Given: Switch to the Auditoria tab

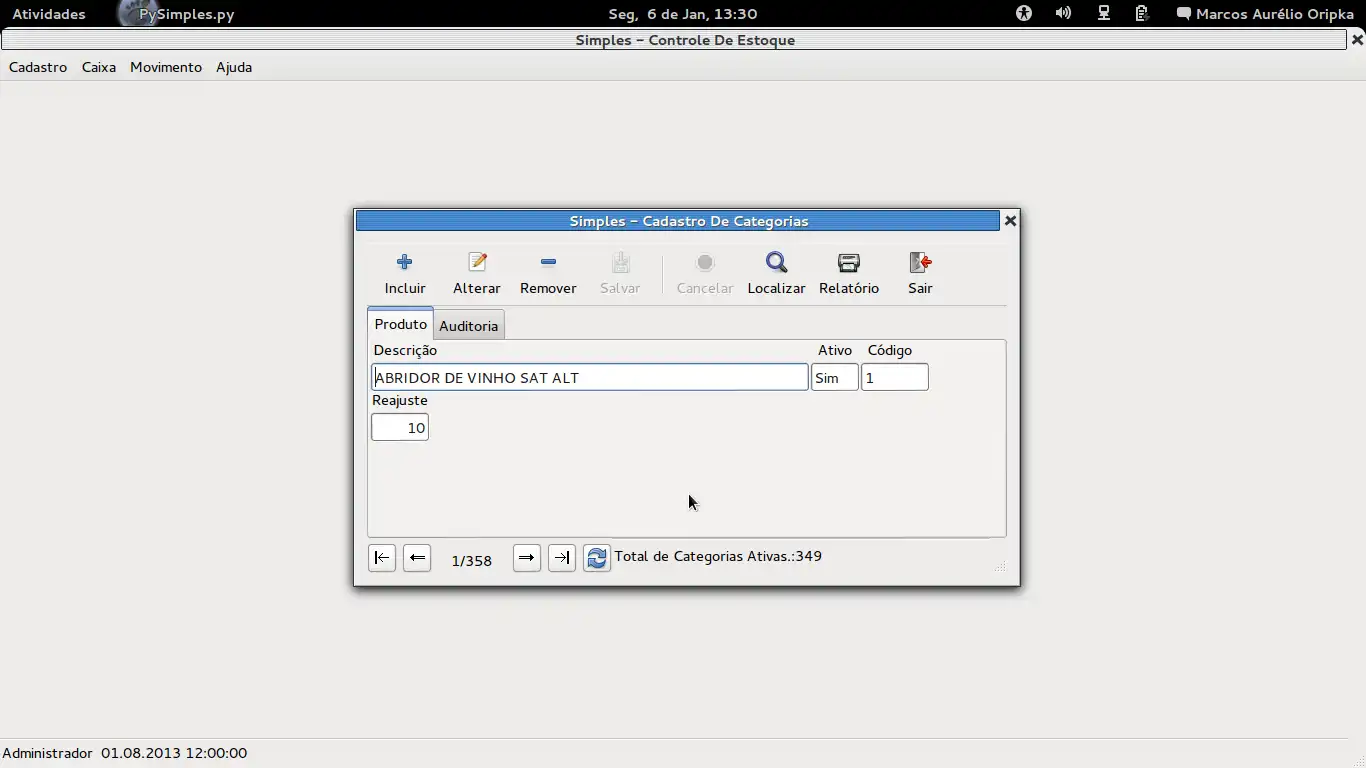Looking at the screenshot, I should point(468,326).
